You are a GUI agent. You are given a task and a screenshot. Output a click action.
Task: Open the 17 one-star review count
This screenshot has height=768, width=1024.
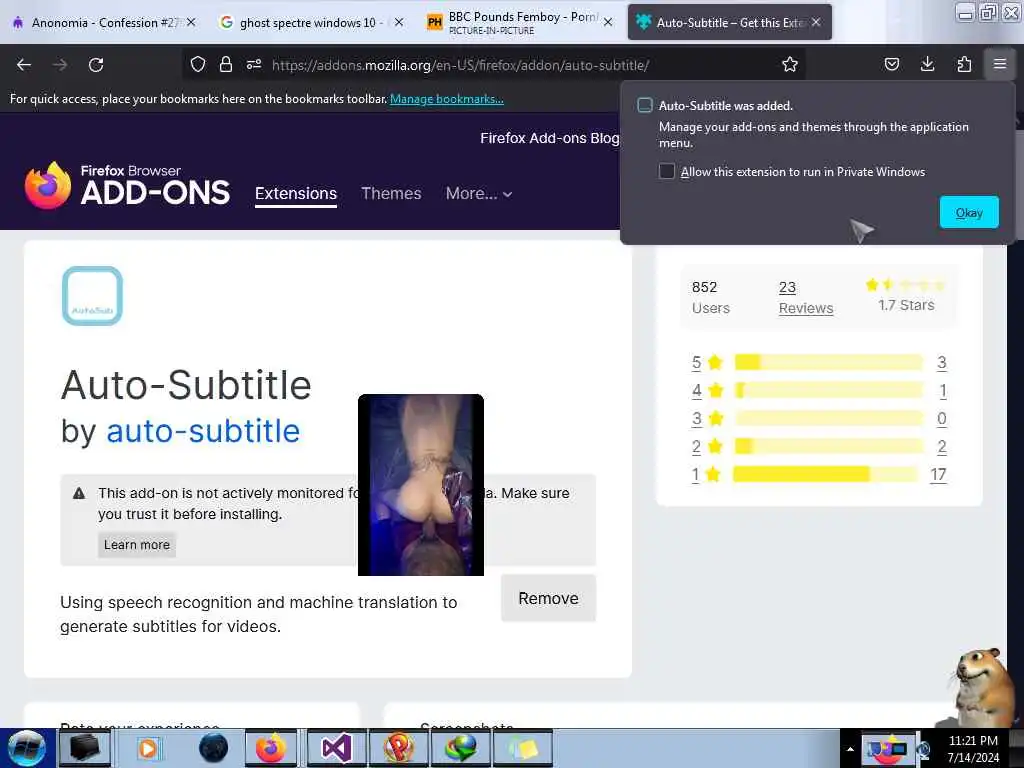pyautogui.click(x=938, y=475)
